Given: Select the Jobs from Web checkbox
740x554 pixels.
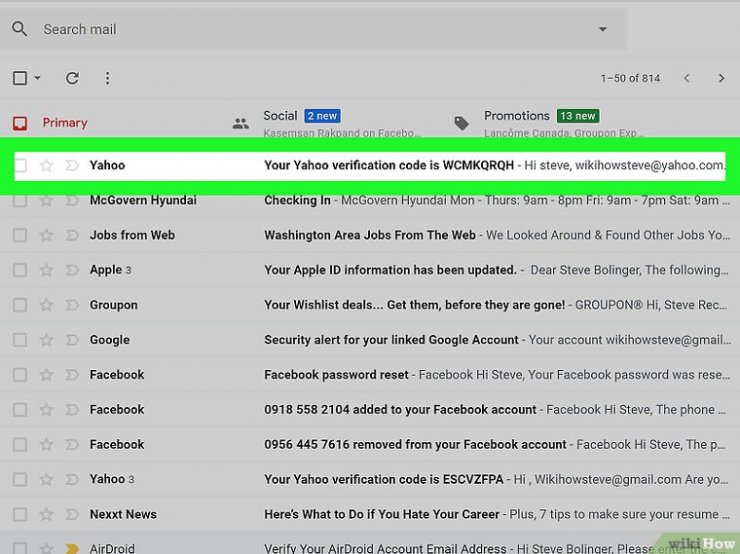Looking at the screenshot, I should coord(20,235).
